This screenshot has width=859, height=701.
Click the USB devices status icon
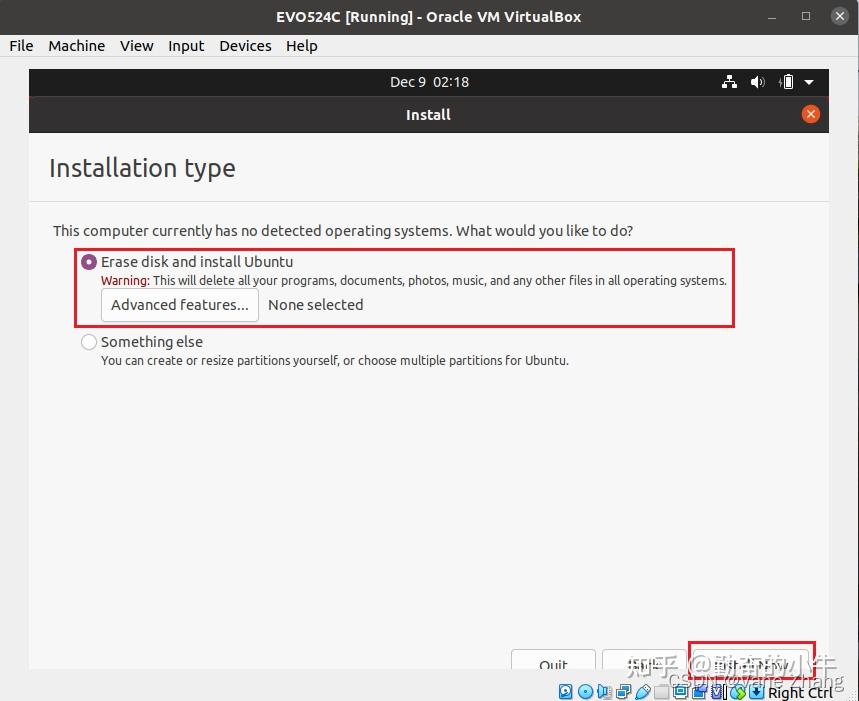[643, 692]
